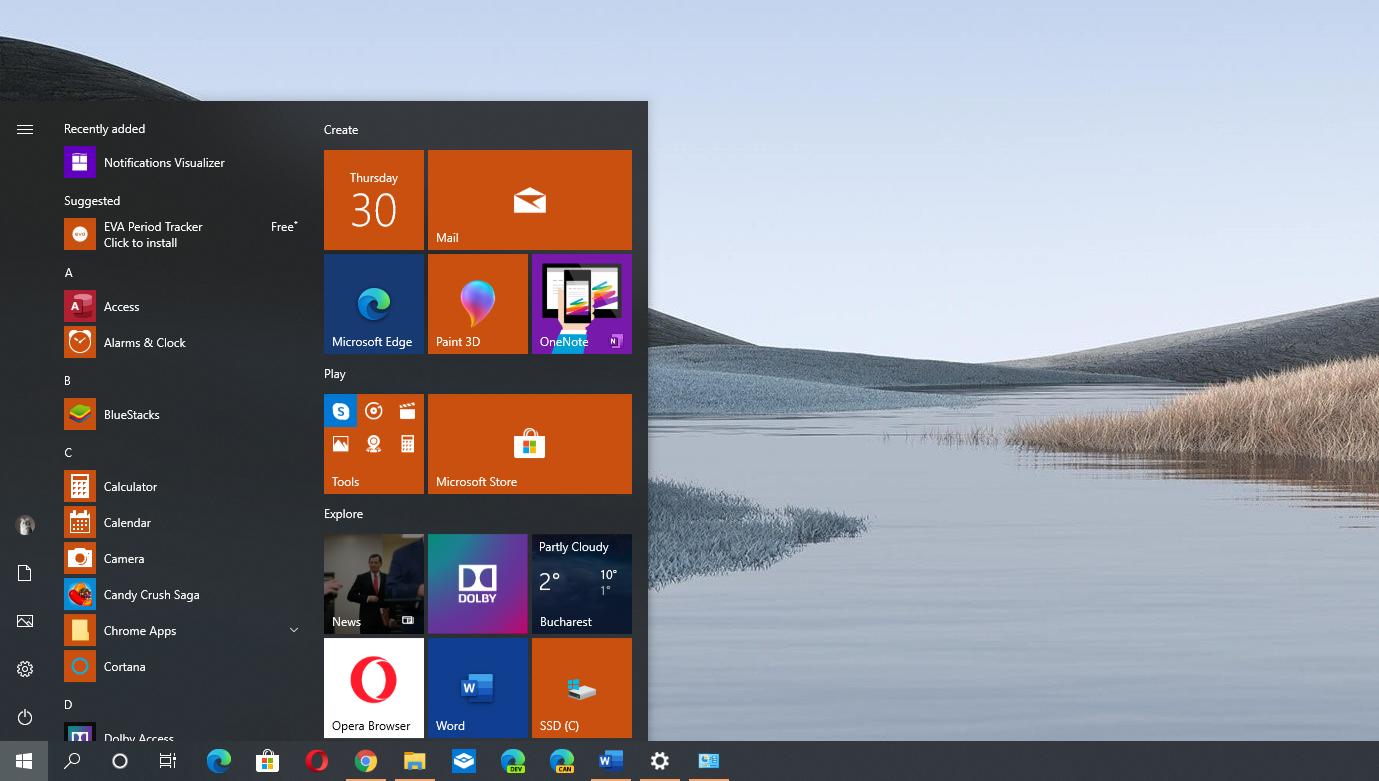Image resolution: width=1379 pixels, height=781 pixels.
Task: Click the Create tile group title
Action: (x=341, y=130)
